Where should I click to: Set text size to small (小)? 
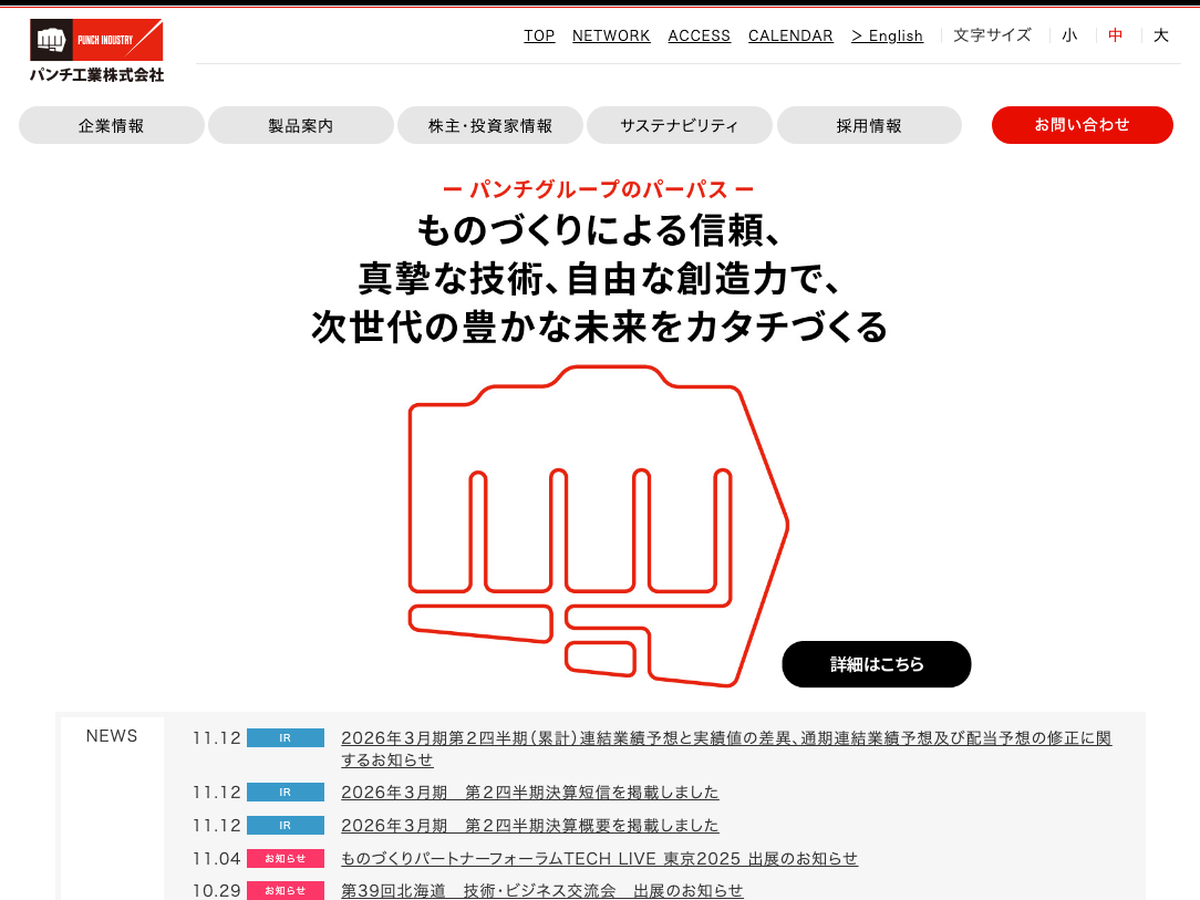(x=1070, y=36)
